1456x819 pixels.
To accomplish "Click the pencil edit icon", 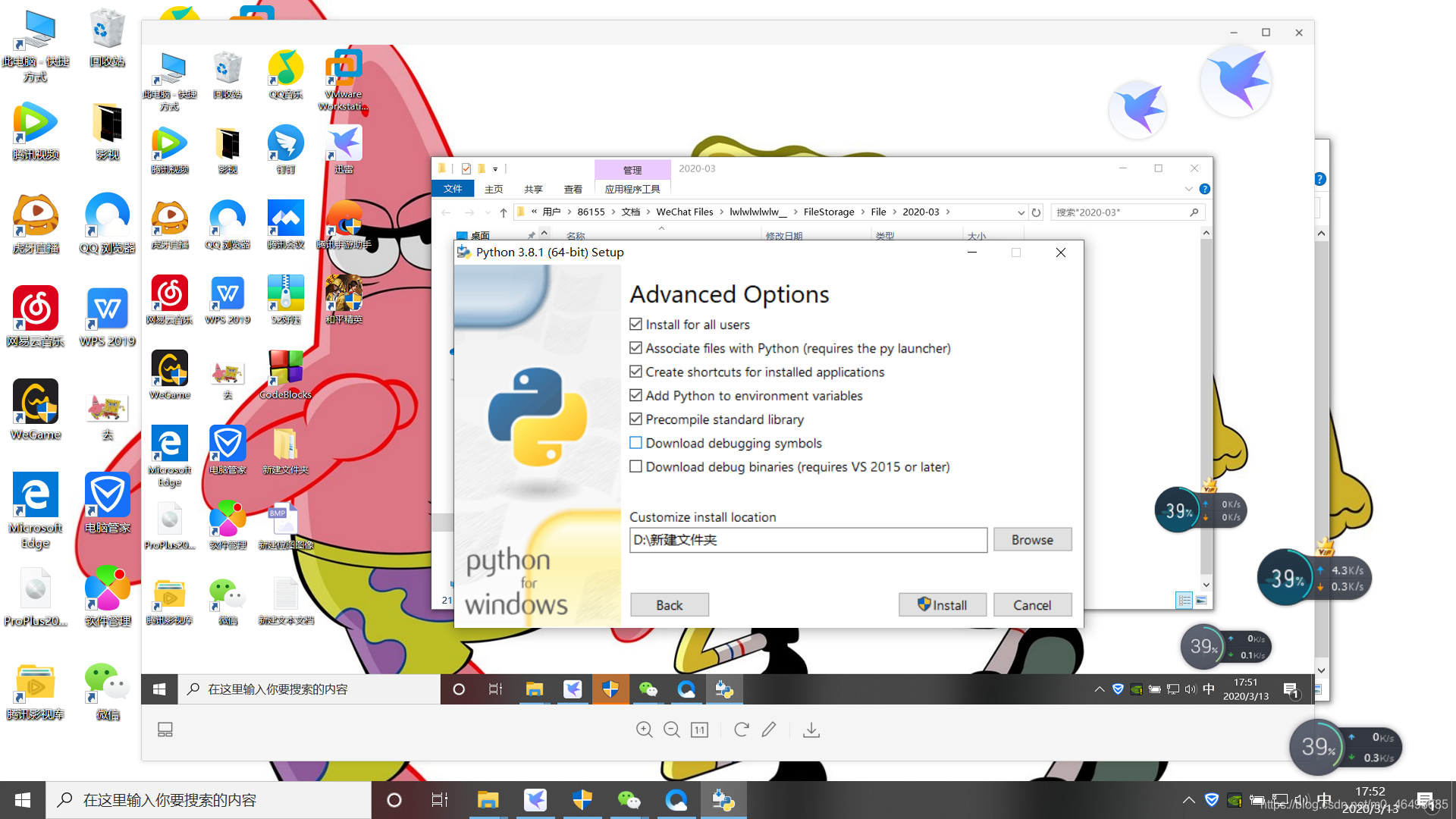I will click(x=769, y=730).
